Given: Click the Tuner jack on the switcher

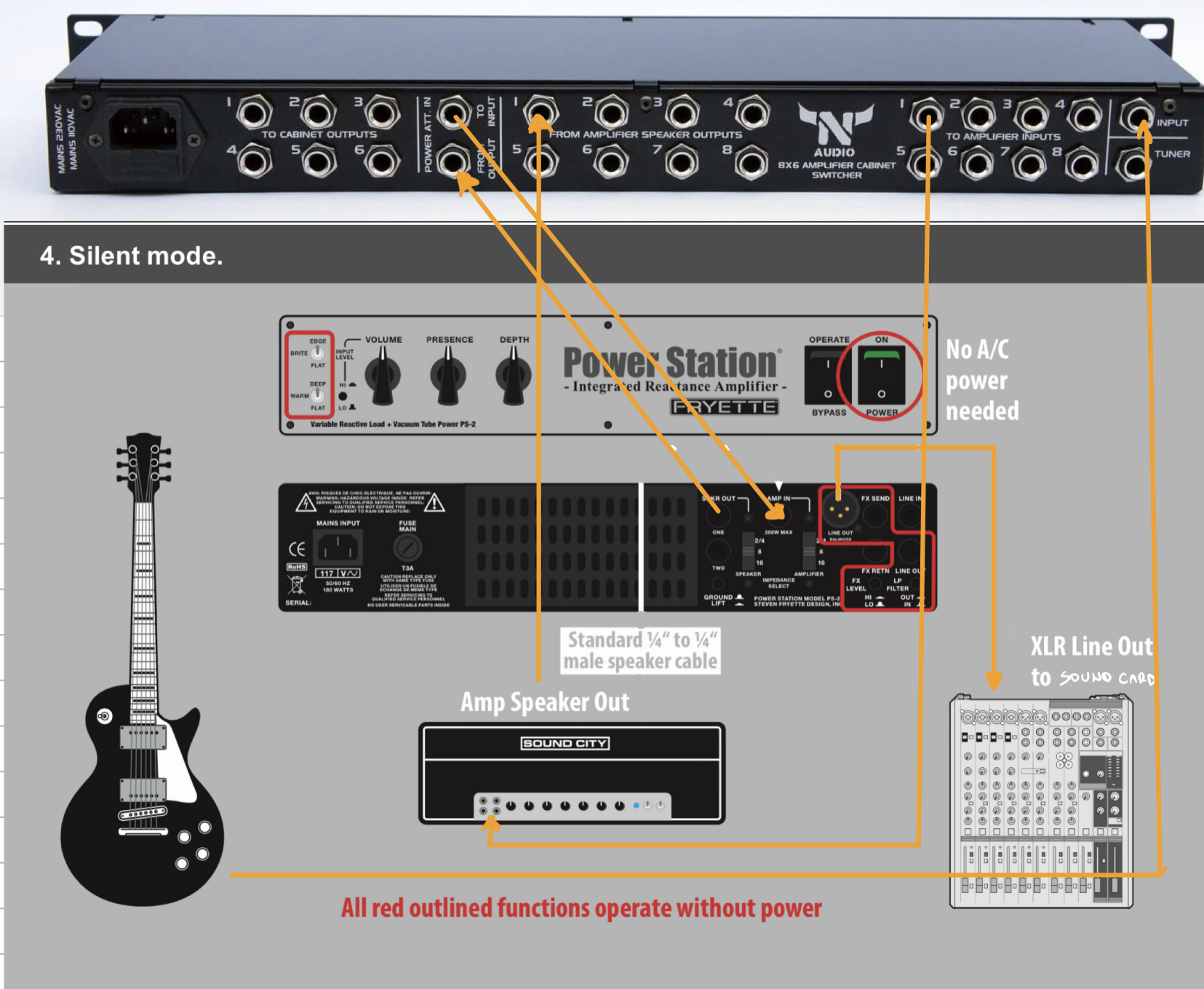Looking at the screenshot, I should click(x=1134, y=163).
